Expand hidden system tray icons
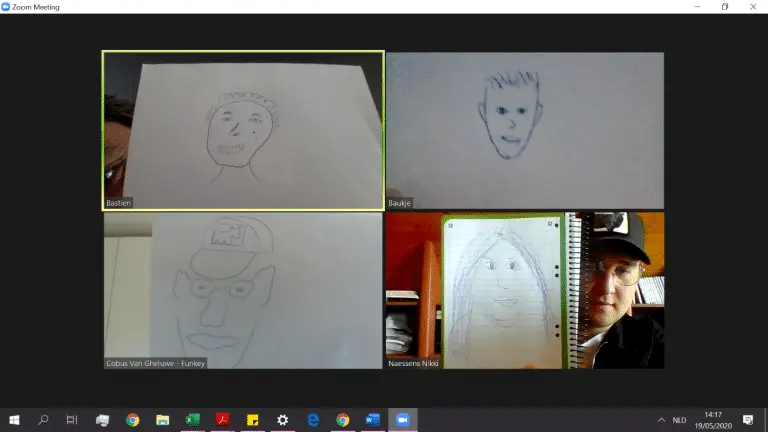Viewport: 768px width, 432px height. (661, 420)
